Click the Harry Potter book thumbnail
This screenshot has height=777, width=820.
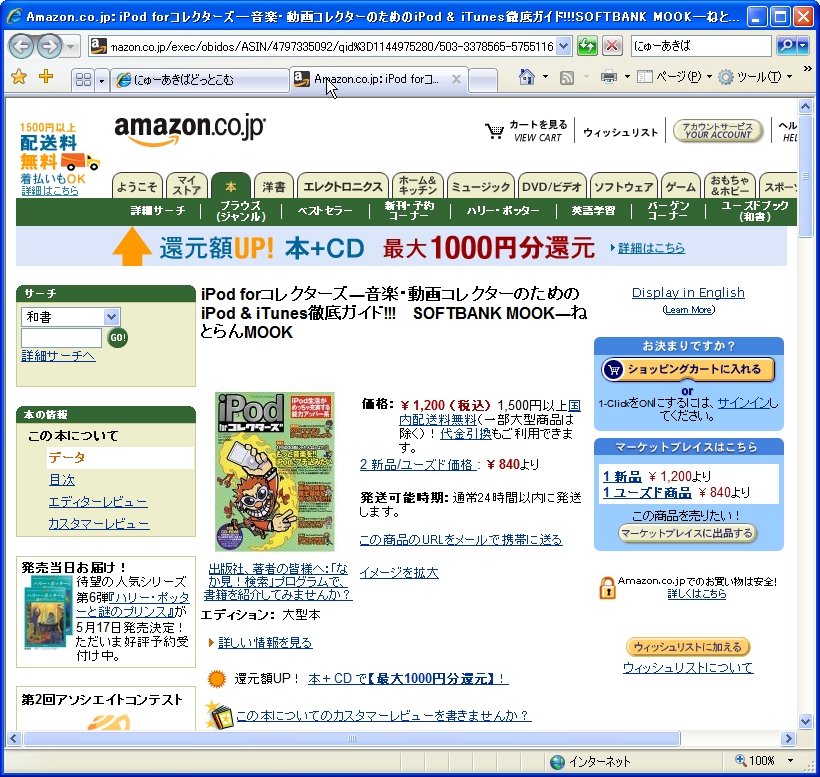tap(48, 612)
